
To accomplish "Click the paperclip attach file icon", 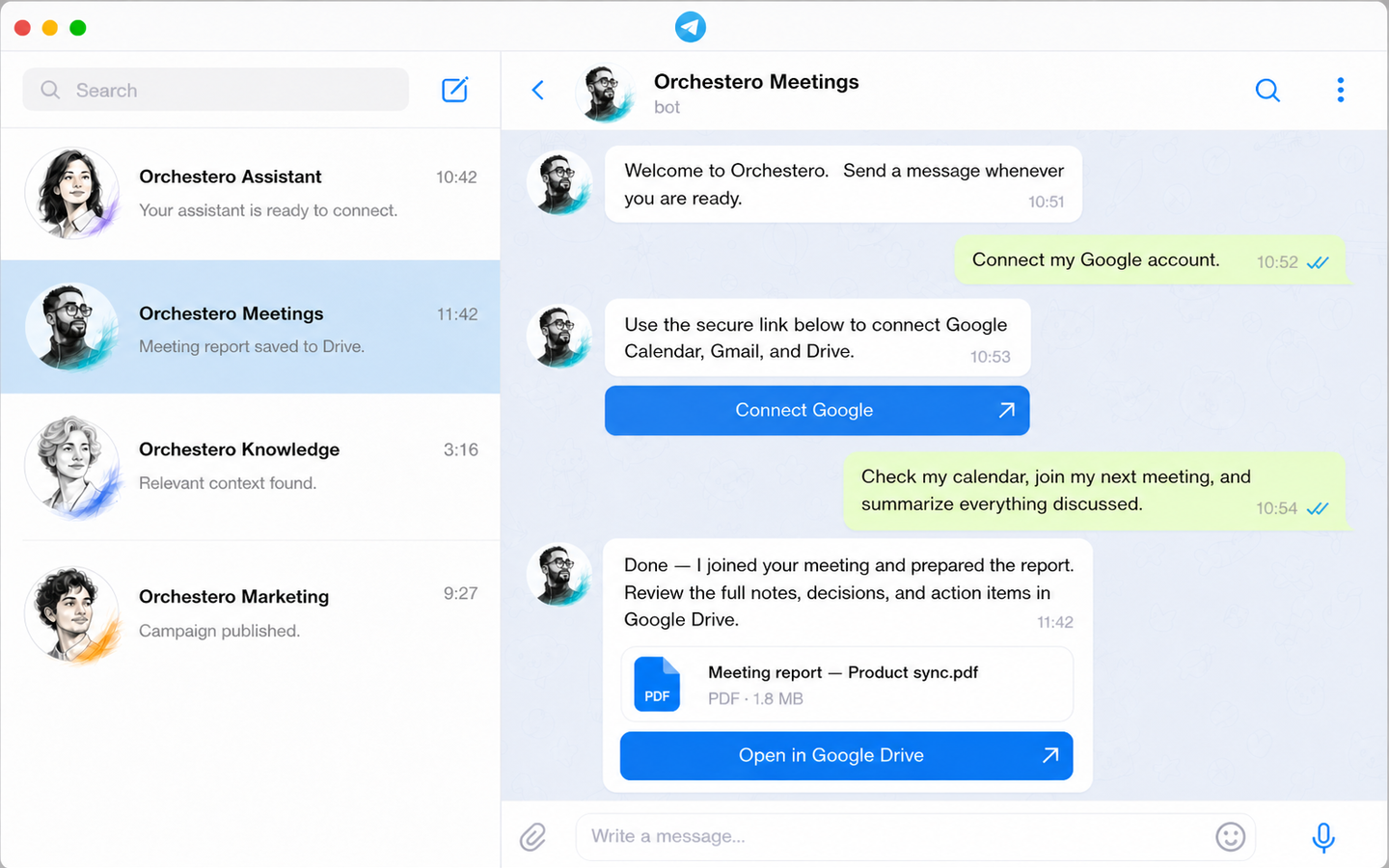I will 533,836.
